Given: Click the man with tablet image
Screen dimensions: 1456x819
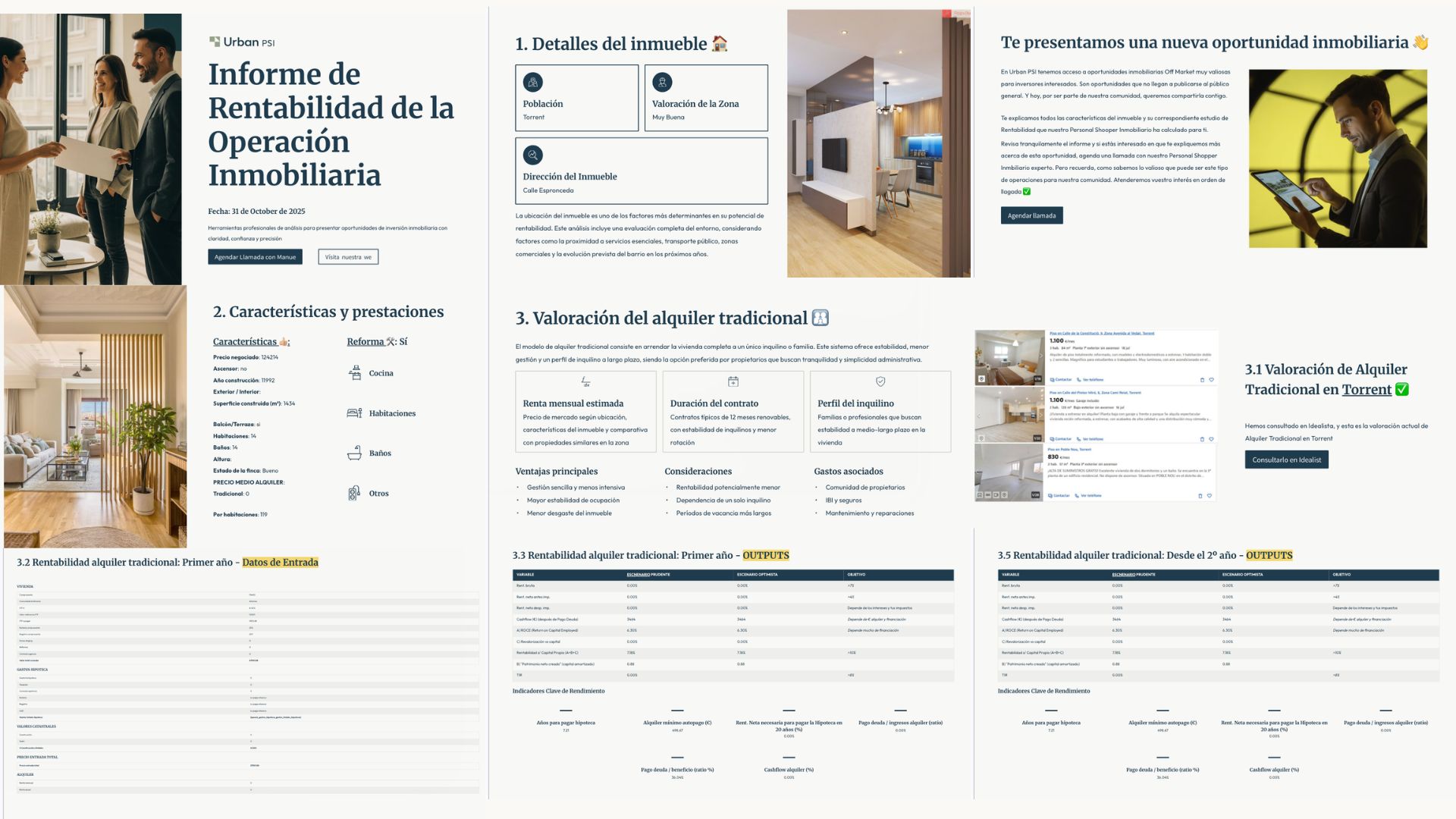Looking at the screenshot, I should (x=1338, y=158).
